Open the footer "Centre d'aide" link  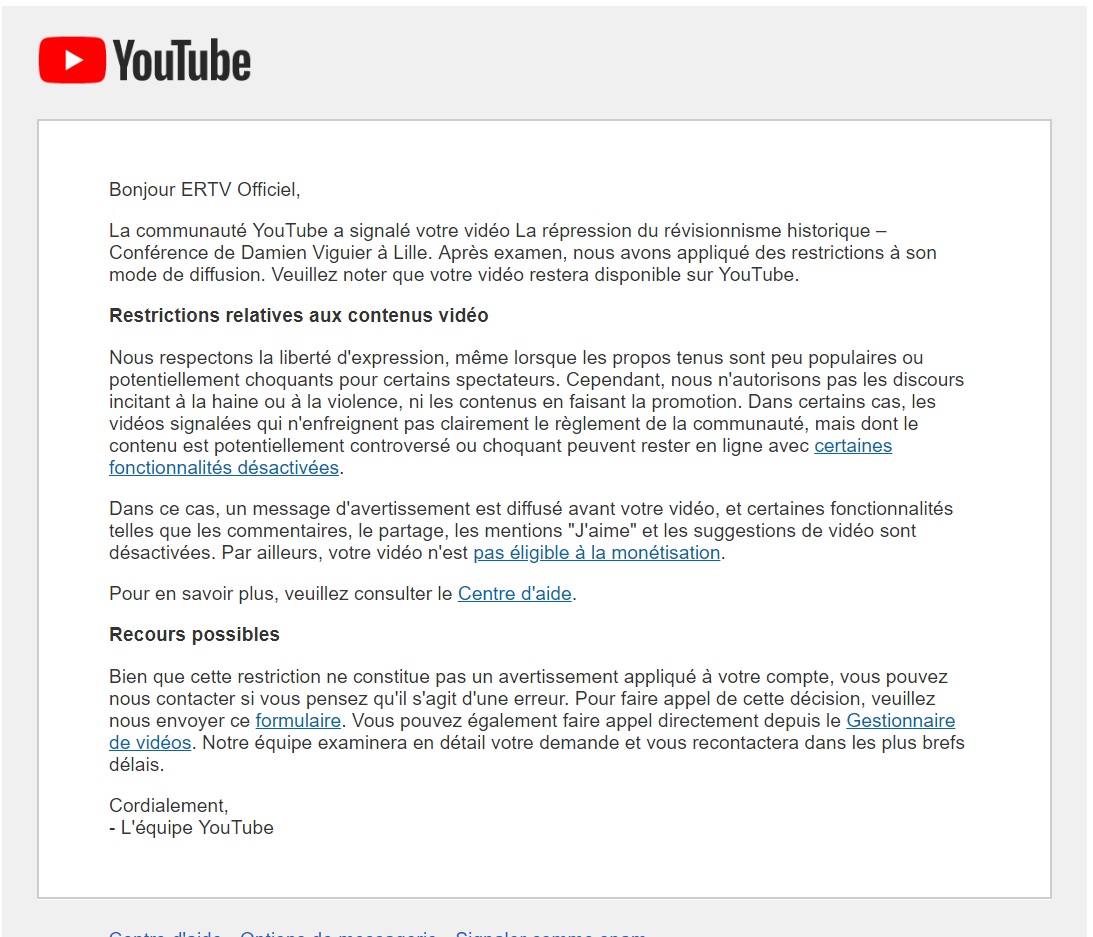[x=165, y=933]
